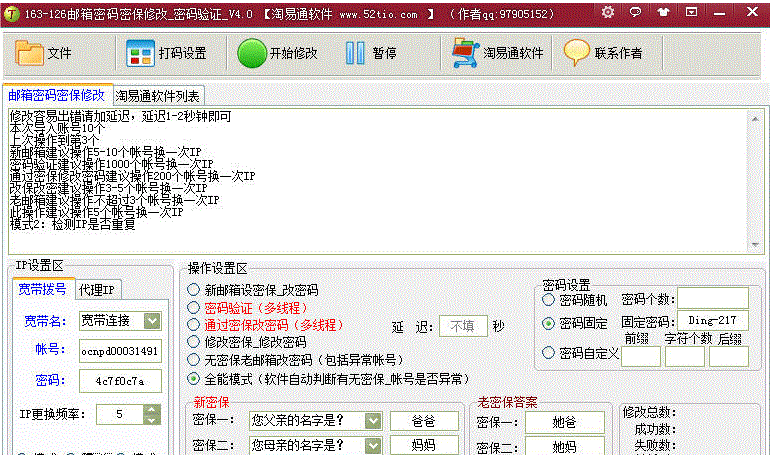770x455 pixels.
Task: Click the 联系作者 chat bubble icon
Action: click(576, 53)
